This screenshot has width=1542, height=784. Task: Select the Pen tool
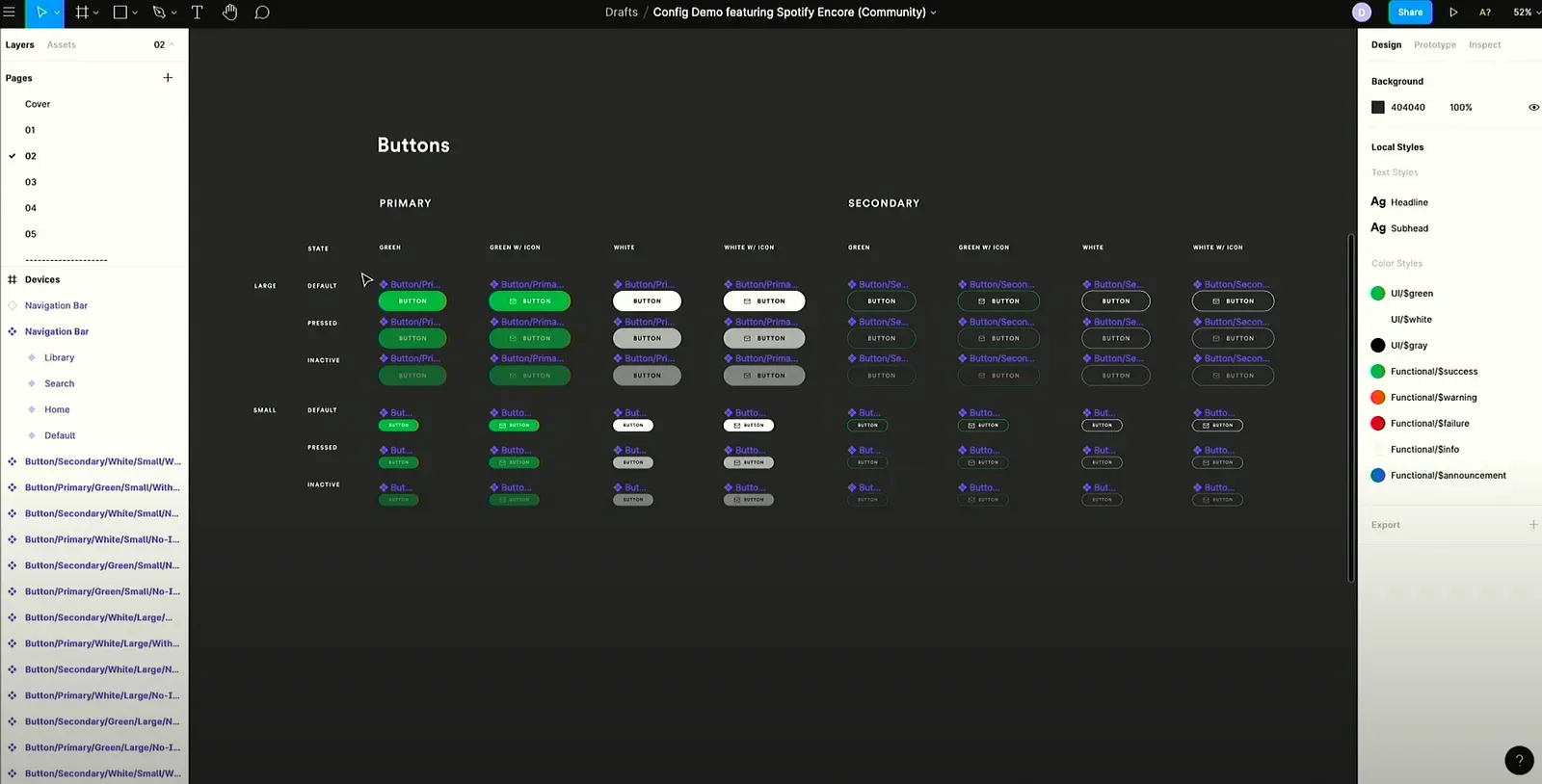(x=159, y=13)
